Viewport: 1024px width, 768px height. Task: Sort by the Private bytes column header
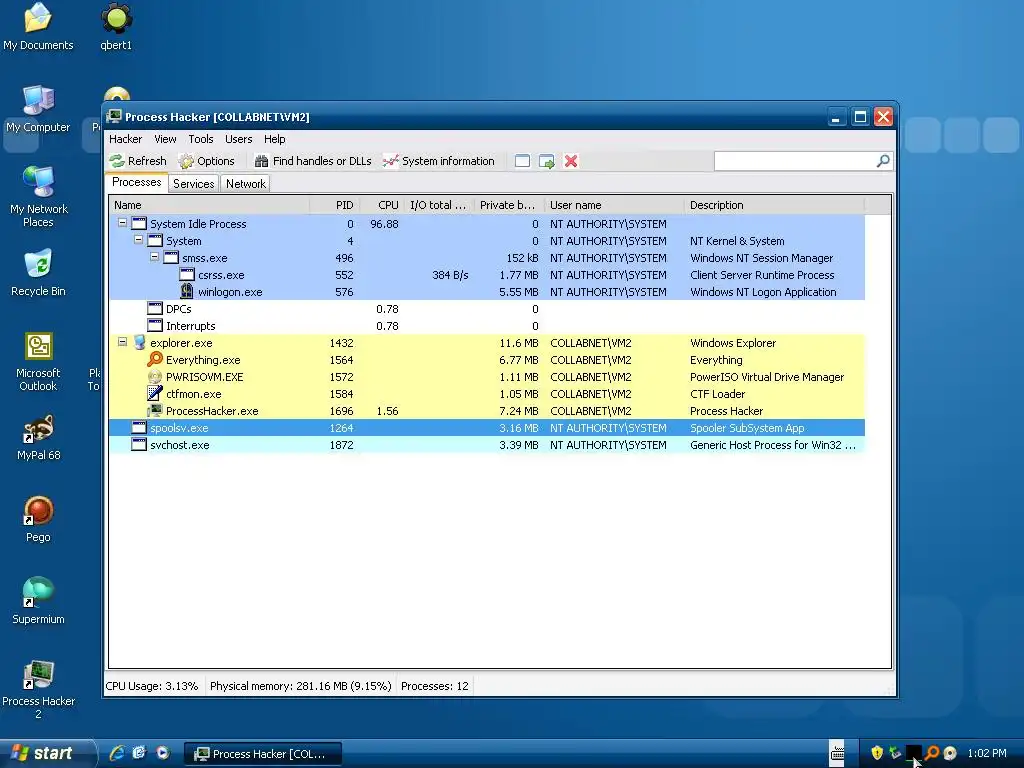tap(509, 205)
